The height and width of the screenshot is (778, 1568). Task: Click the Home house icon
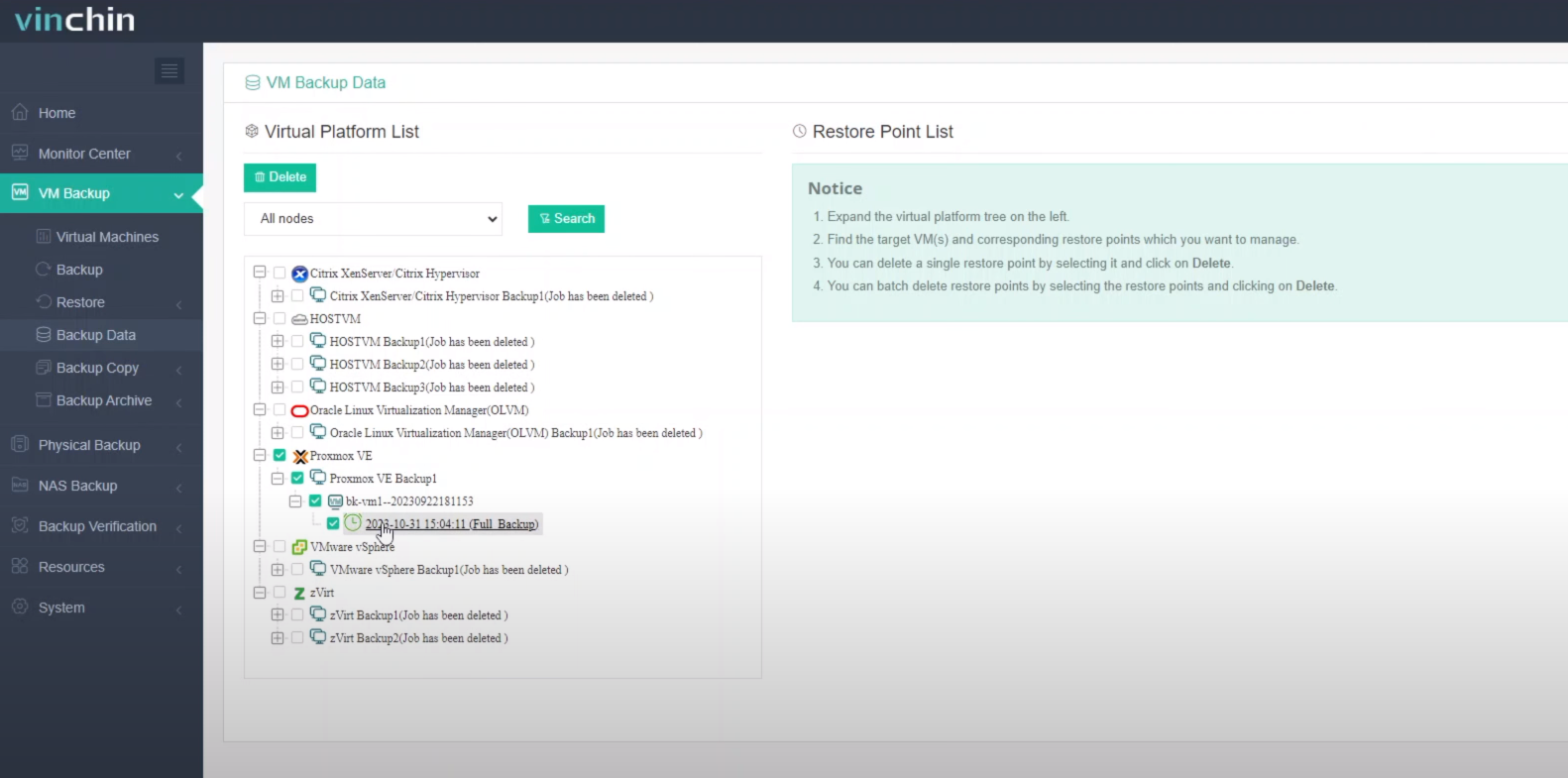point(20,112)
